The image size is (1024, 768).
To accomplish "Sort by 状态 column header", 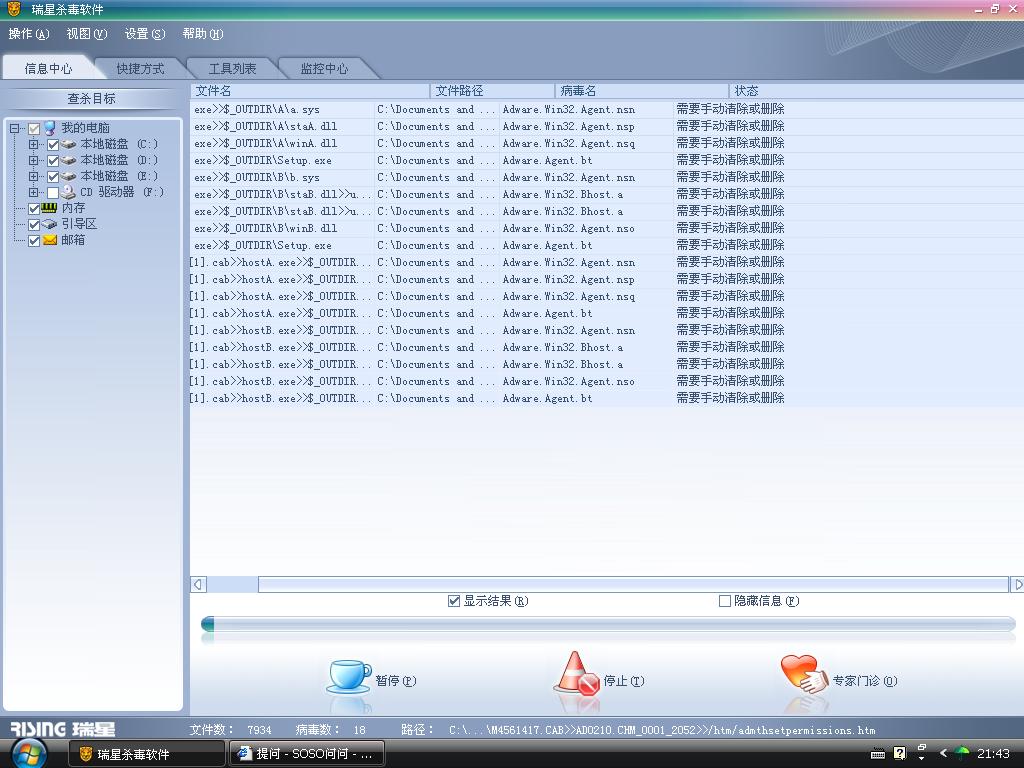I will (876, 91).
